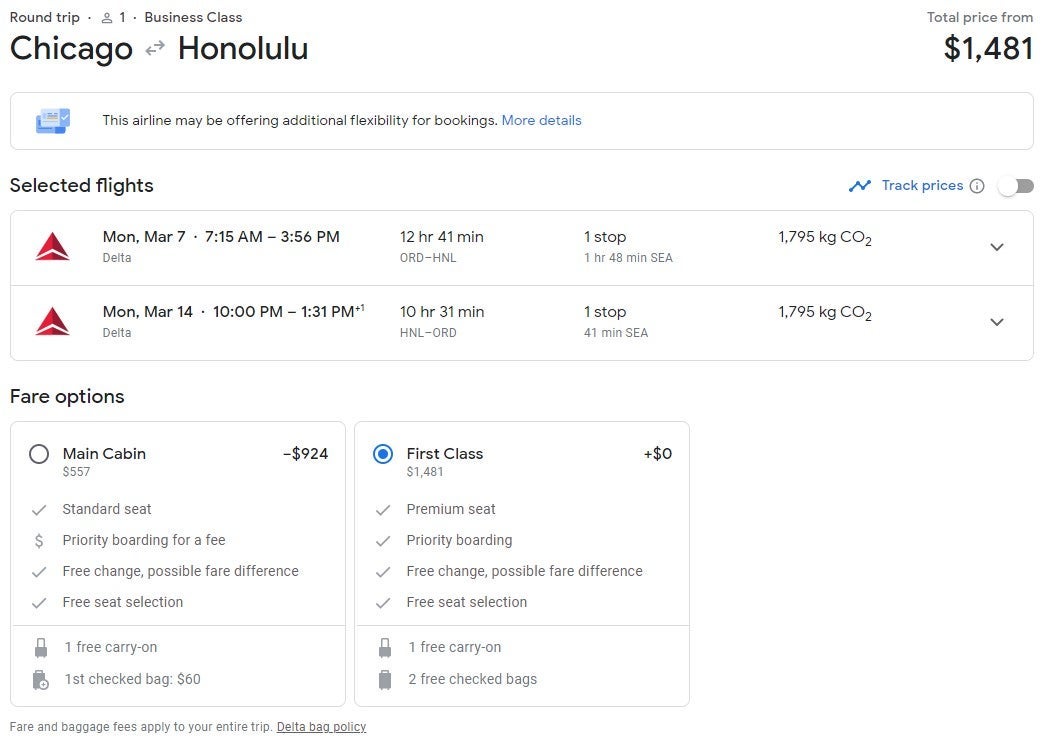
Task: Click the Track prices chart icon
Action: coord(859,186)
